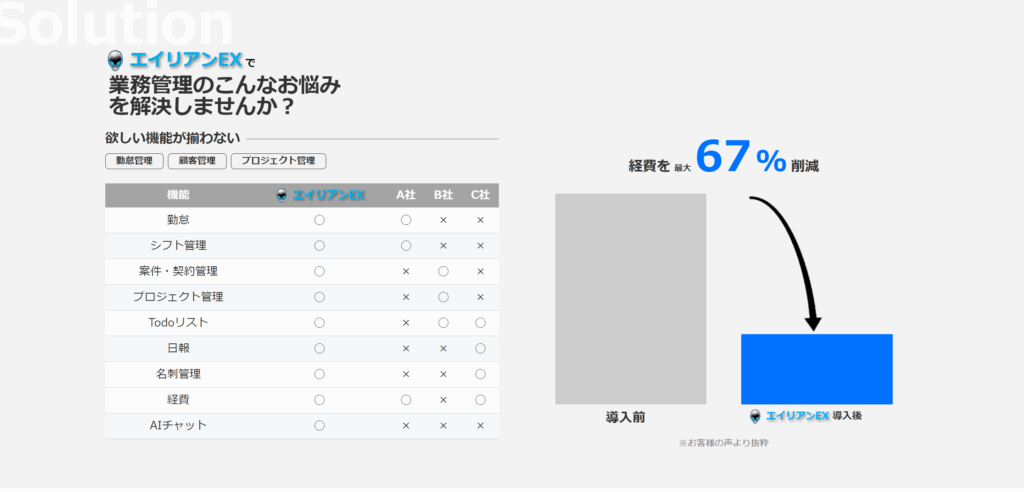Click the B社 column header
The image size is (1024, 492).
point(443,195)
